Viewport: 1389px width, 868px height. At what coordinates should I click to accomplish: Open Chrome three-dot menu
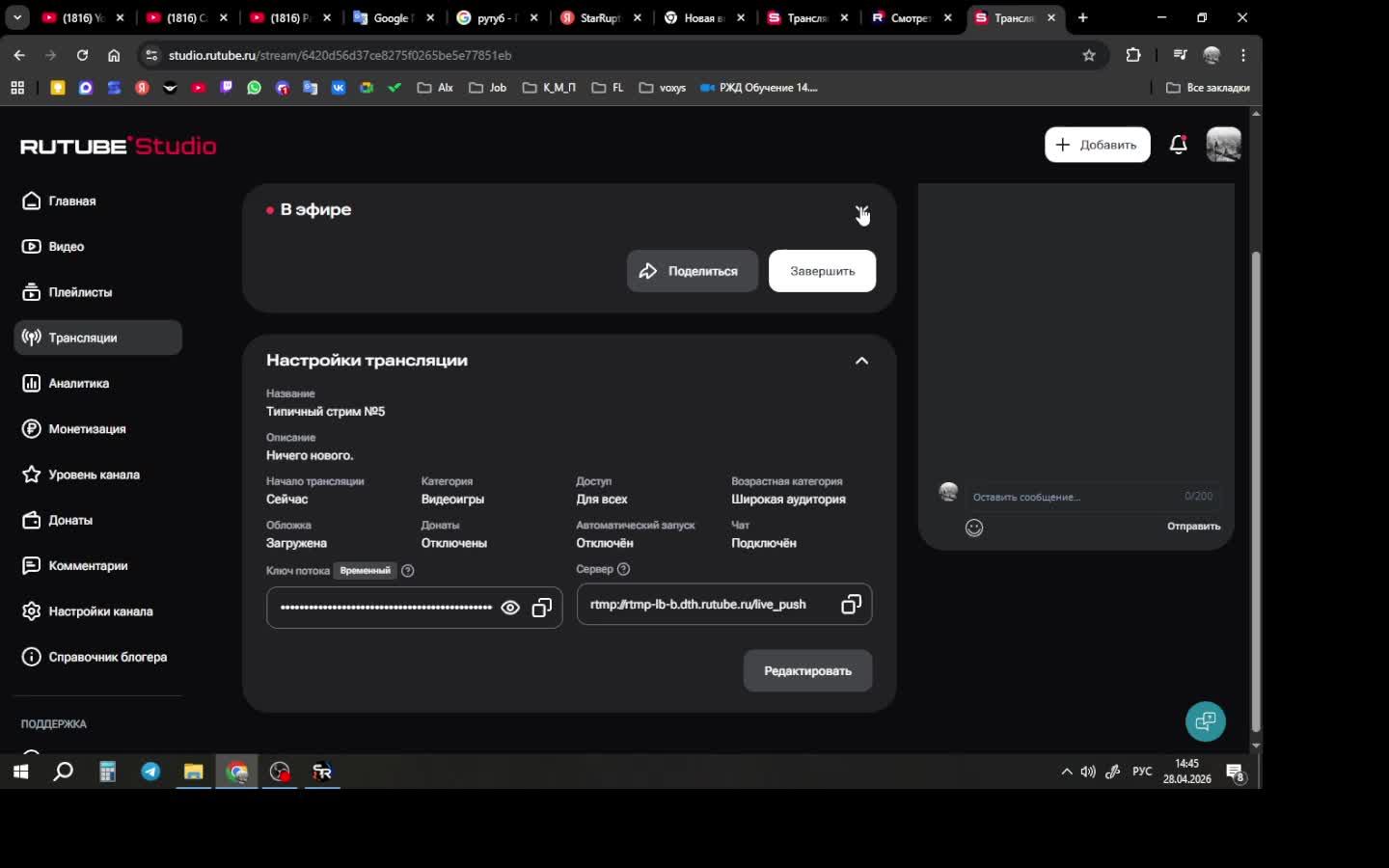[x=1243, y=55]
